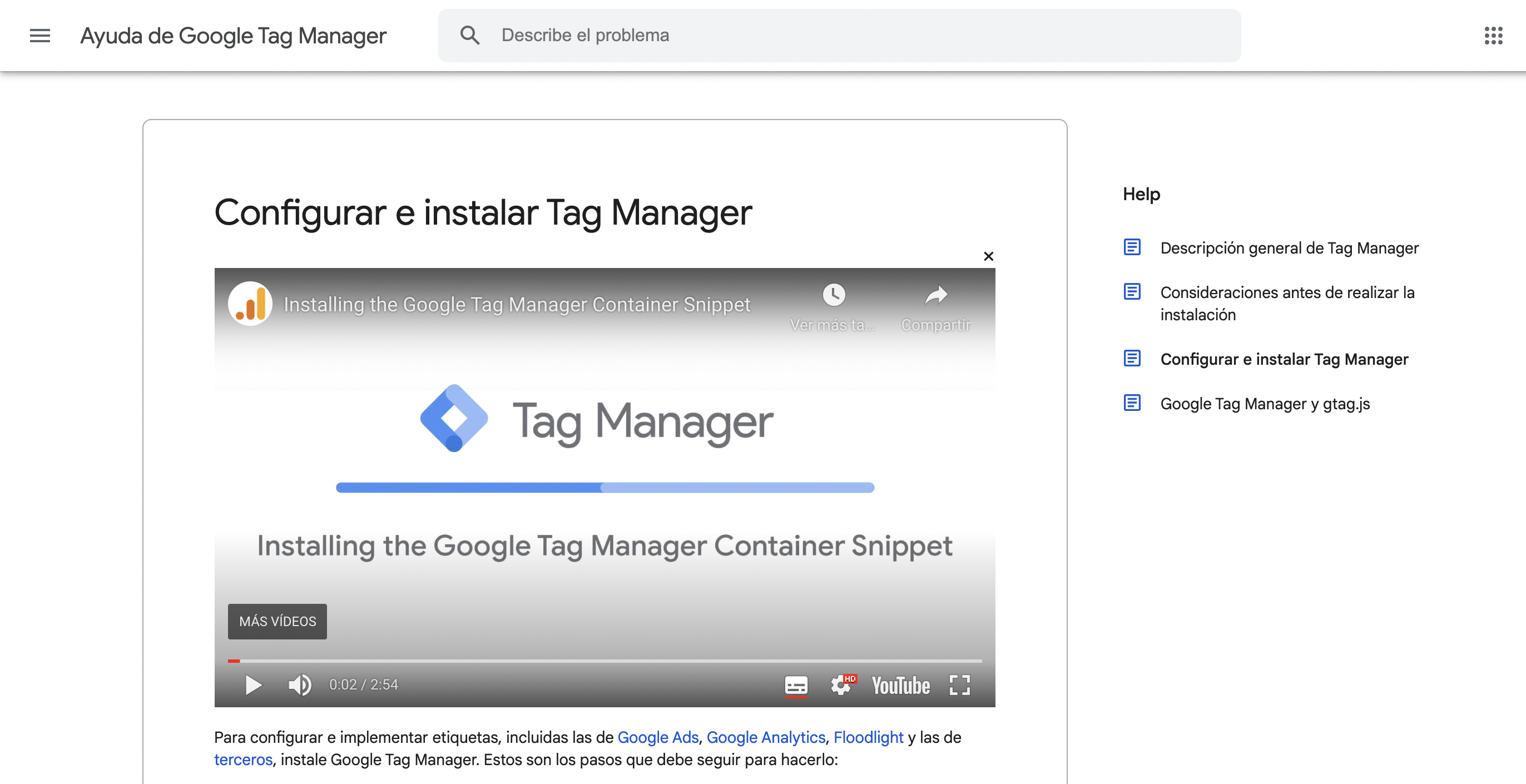
Task: Click the search magnifier icon
Action: (x=470, y=36)
